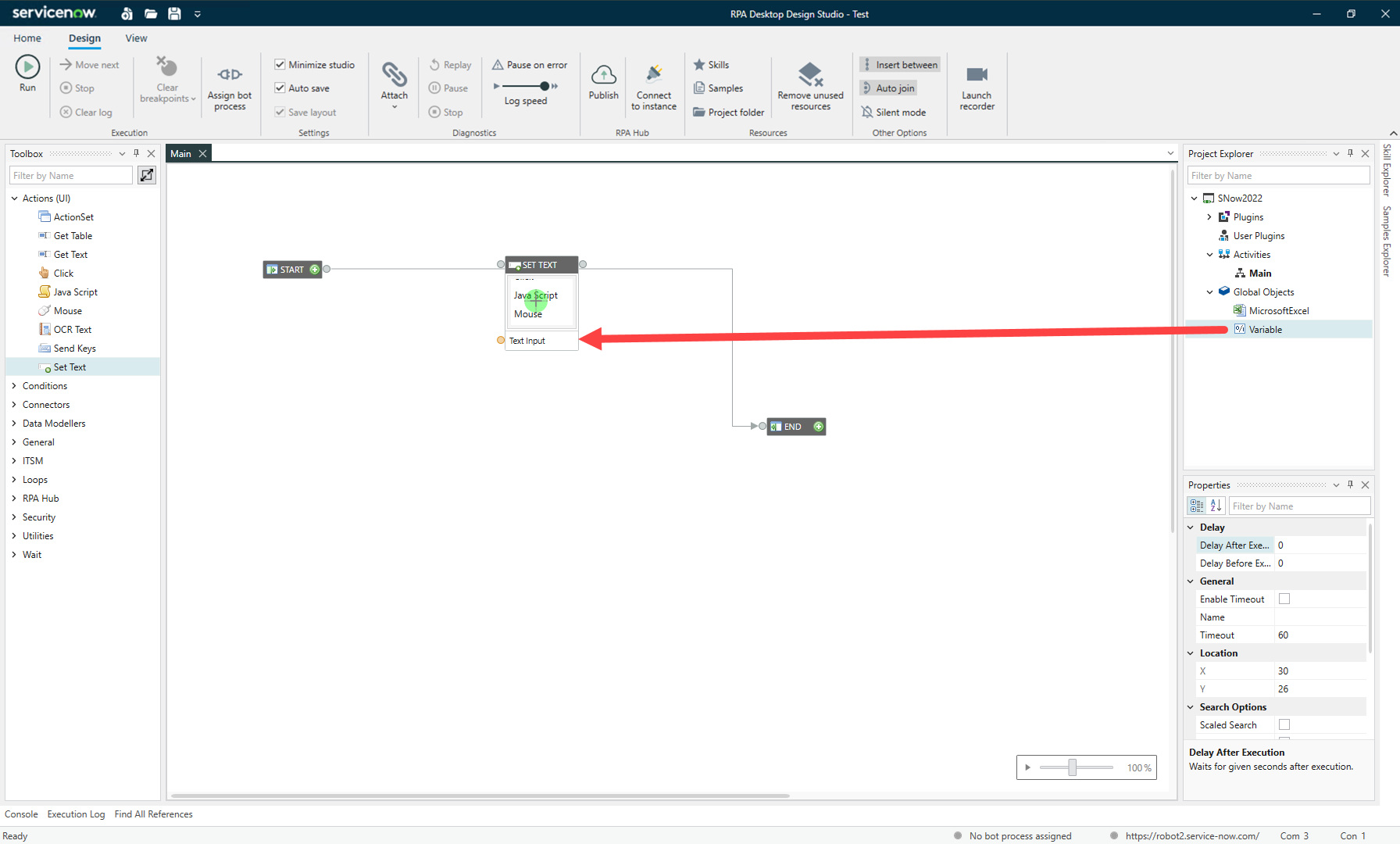
Task: Expand the Plugins node
Action: (x=1209, y=217)
